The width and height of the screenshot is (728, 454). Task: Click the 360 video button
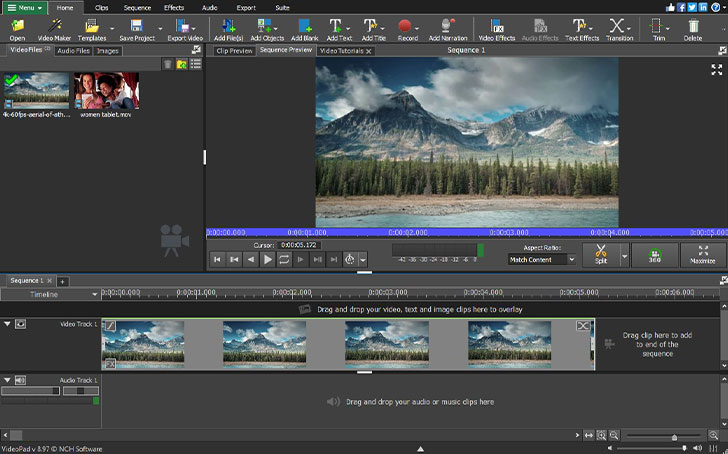point(655,254)
